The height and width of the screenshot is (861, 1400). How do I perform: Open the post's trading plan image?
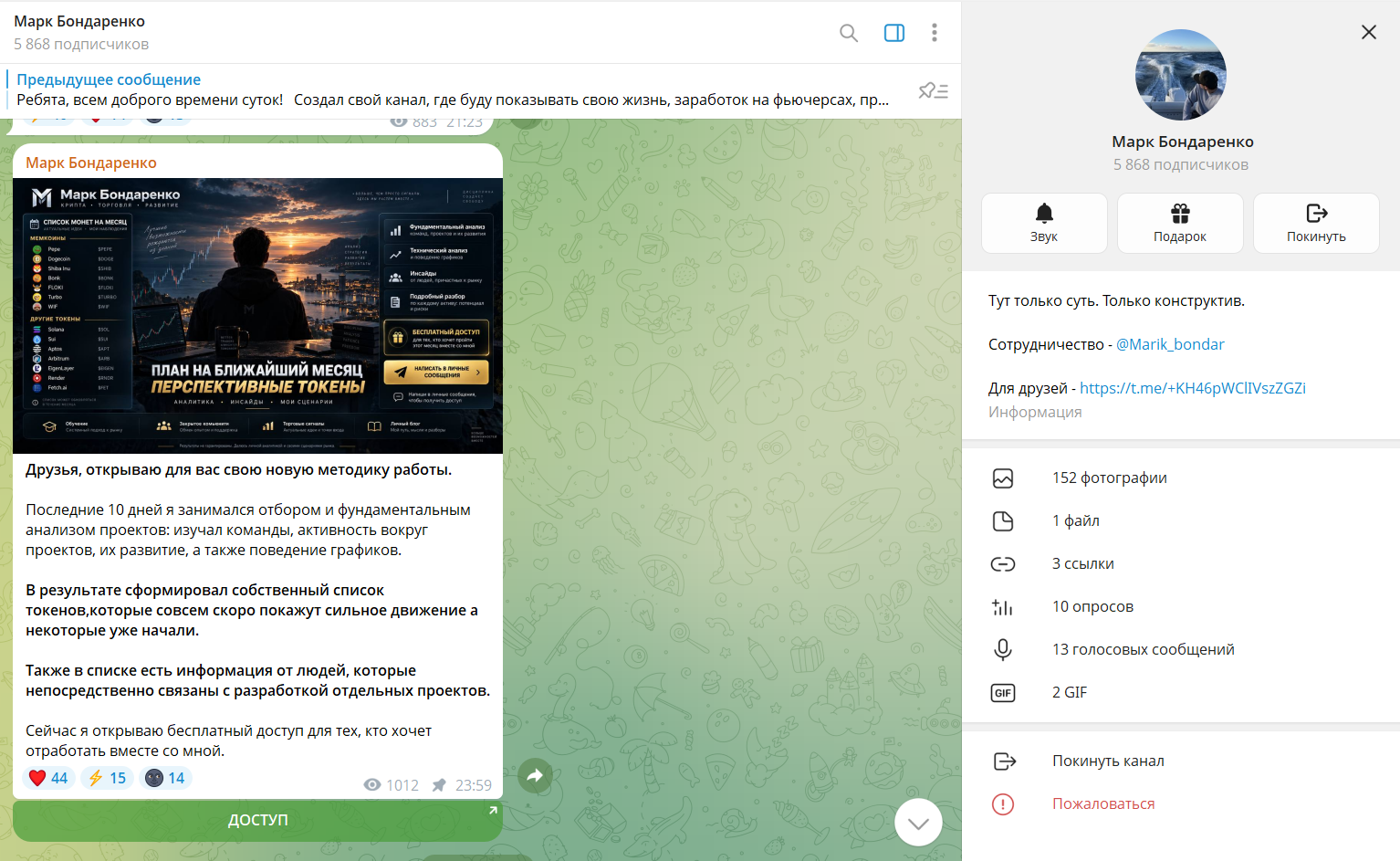(x=257, y=316)
